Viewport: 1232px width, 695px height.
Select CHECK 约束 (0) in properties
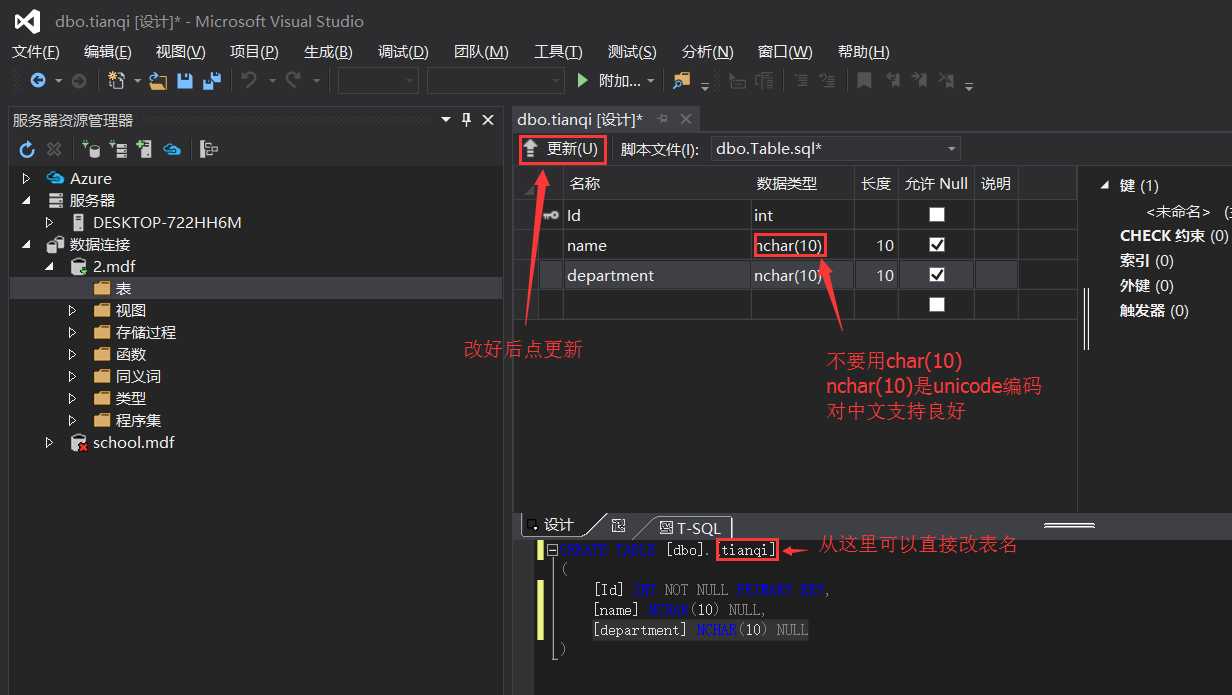coord(1173,236)
